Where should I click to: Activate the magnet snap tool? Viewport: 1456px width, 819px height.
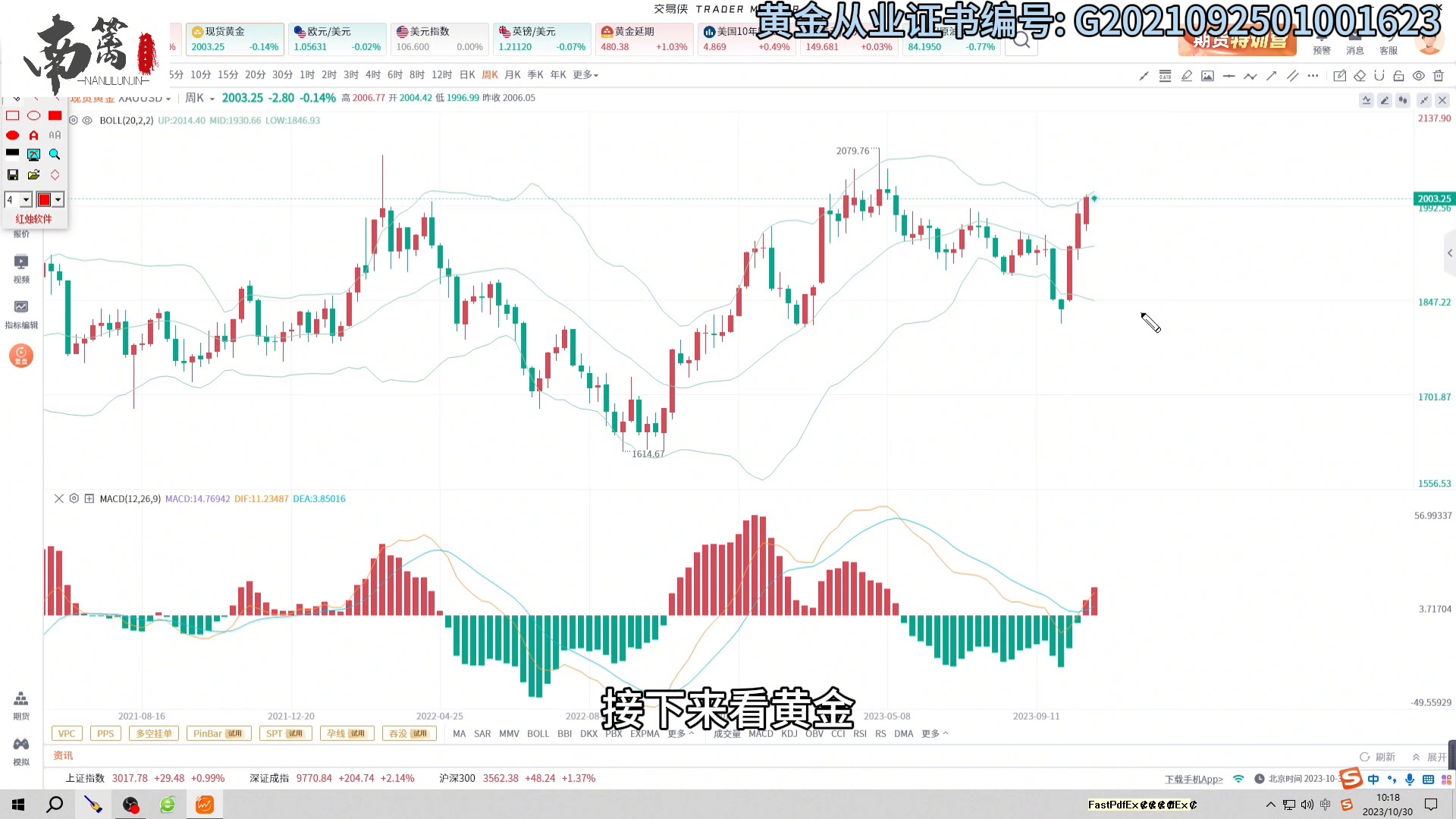[x=1379, y=76]
